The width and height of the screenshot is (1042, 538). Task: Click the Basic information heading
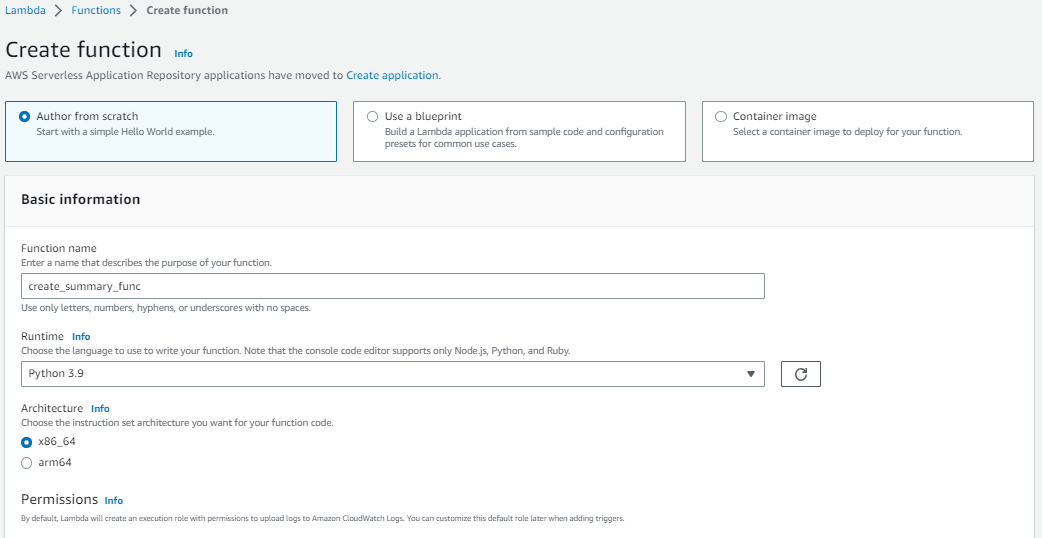click(80, 199)
